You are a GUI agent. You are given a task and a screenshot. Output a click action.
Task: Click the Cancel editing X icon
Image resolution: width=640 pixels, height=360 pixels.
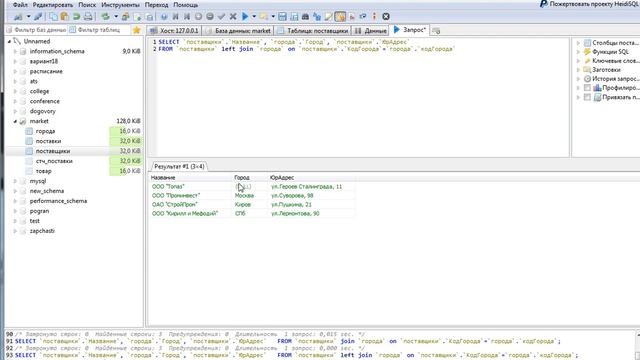[x=233, y=17]
